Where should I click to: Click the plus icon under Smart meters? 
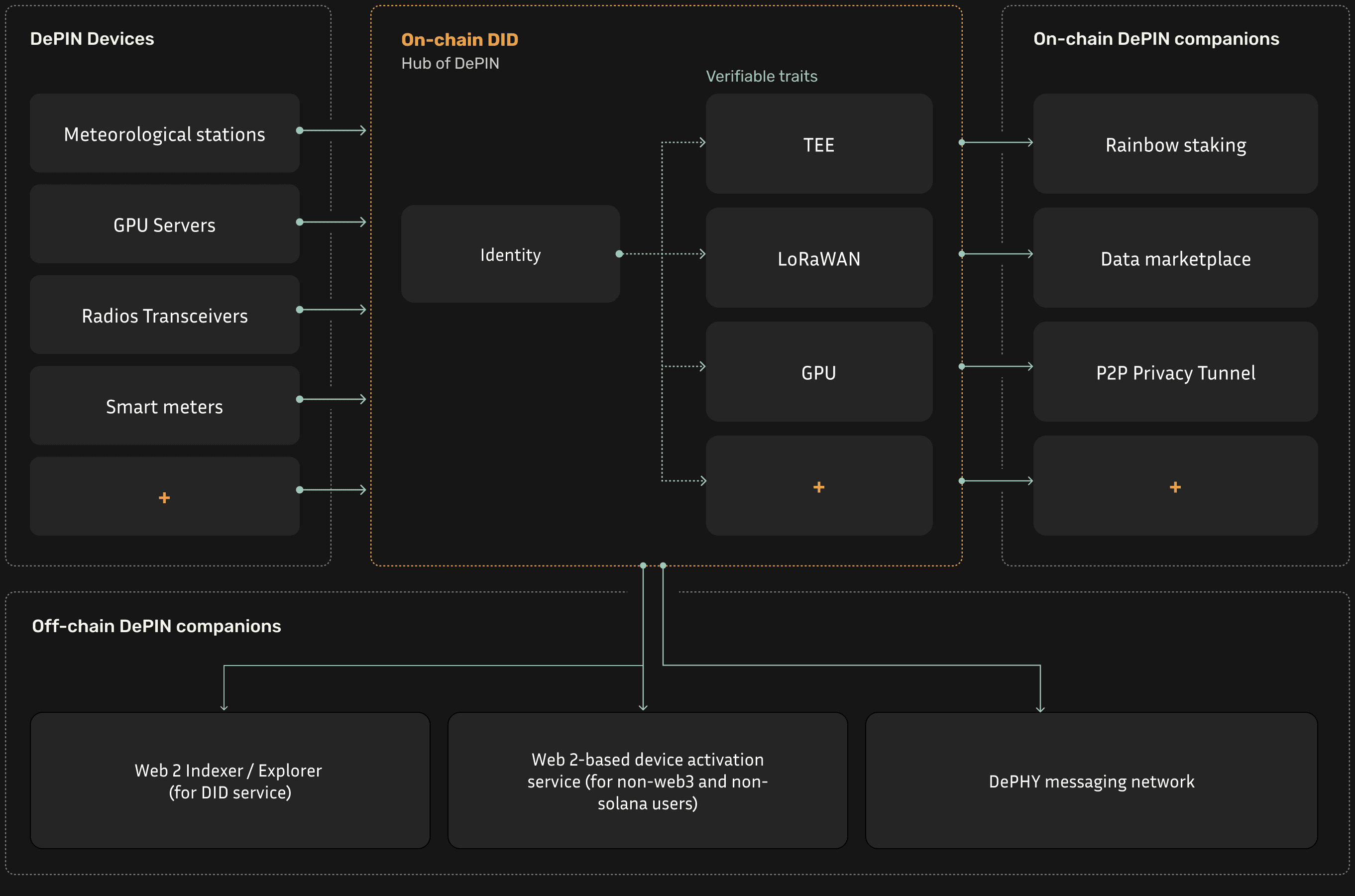pyautogui.click(x=164, y=498)
